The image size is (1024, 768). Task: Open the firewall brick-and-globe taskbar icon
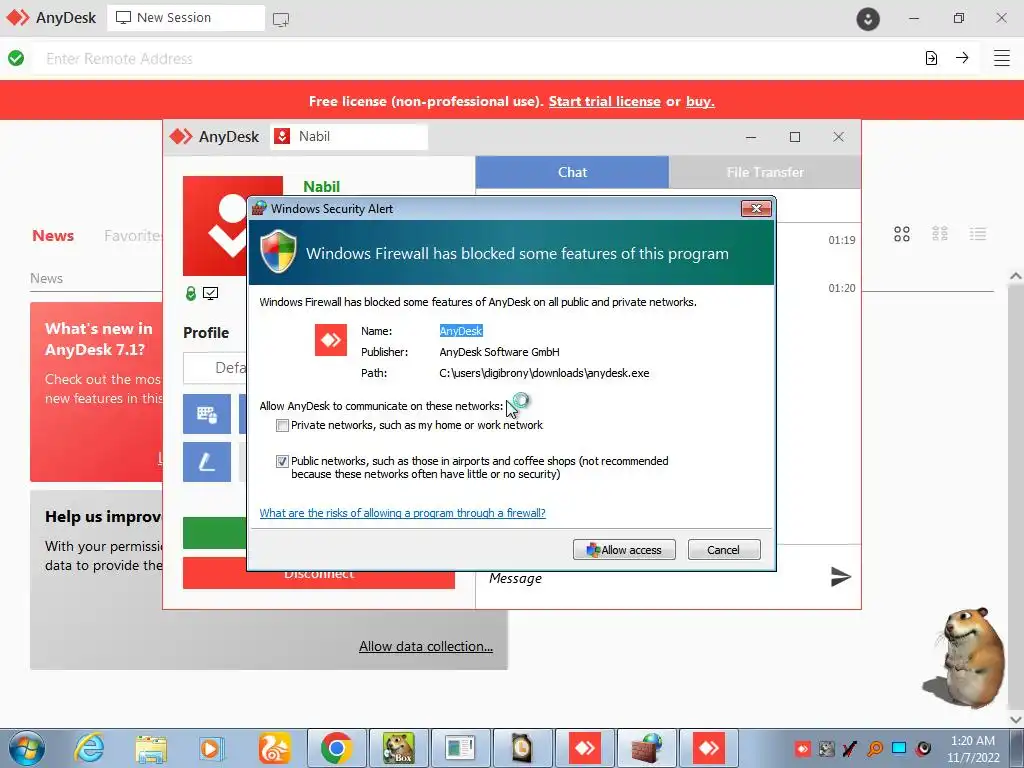(x=647, y=748)
